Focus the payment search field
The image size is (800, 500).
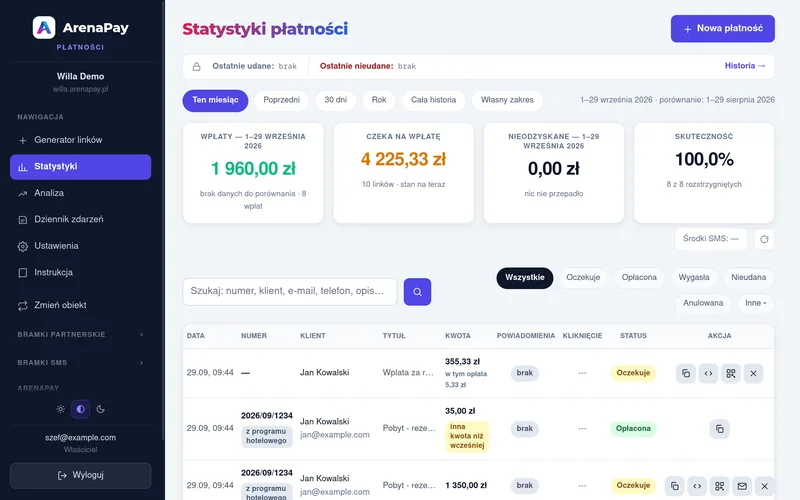(x=290, y=291)
